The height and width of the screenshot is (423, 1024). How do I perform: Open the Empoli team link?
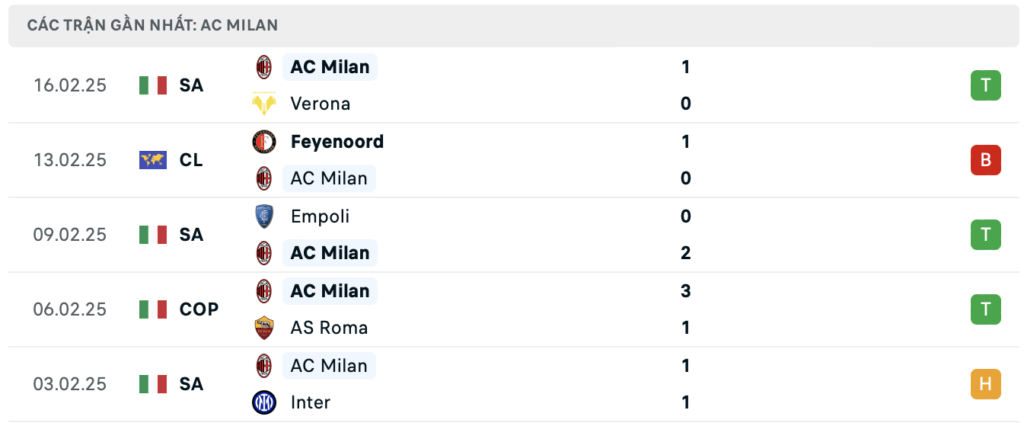(x=320, y=216)
